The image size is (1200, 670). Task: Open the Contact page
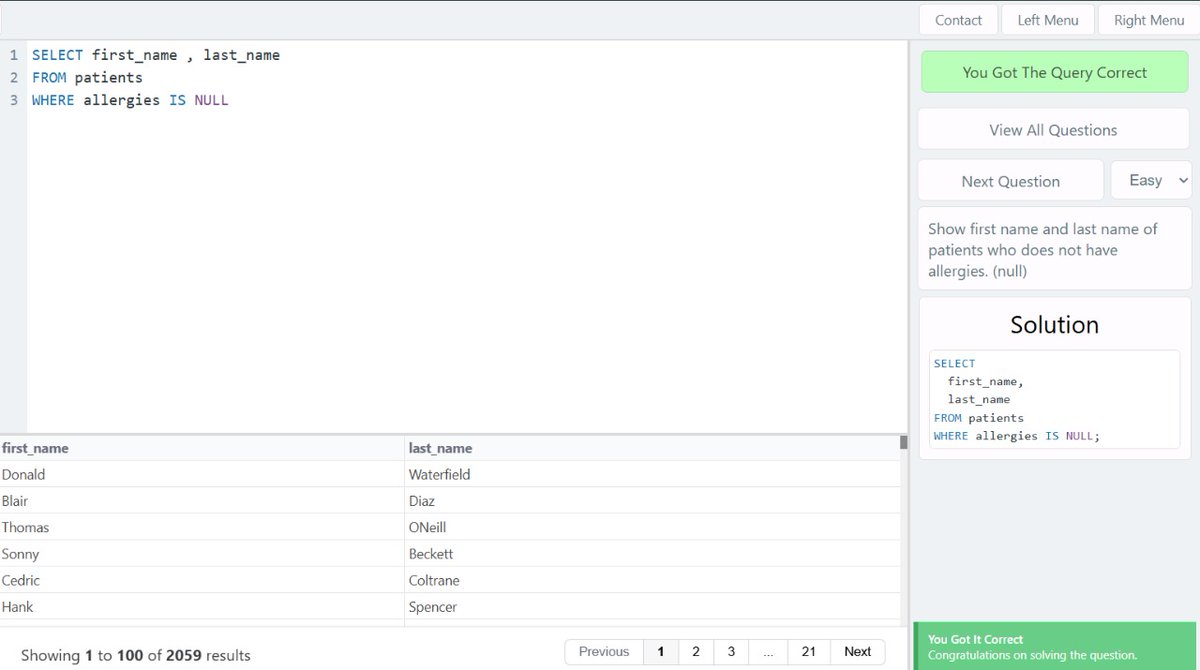click(x=958, y=20)
